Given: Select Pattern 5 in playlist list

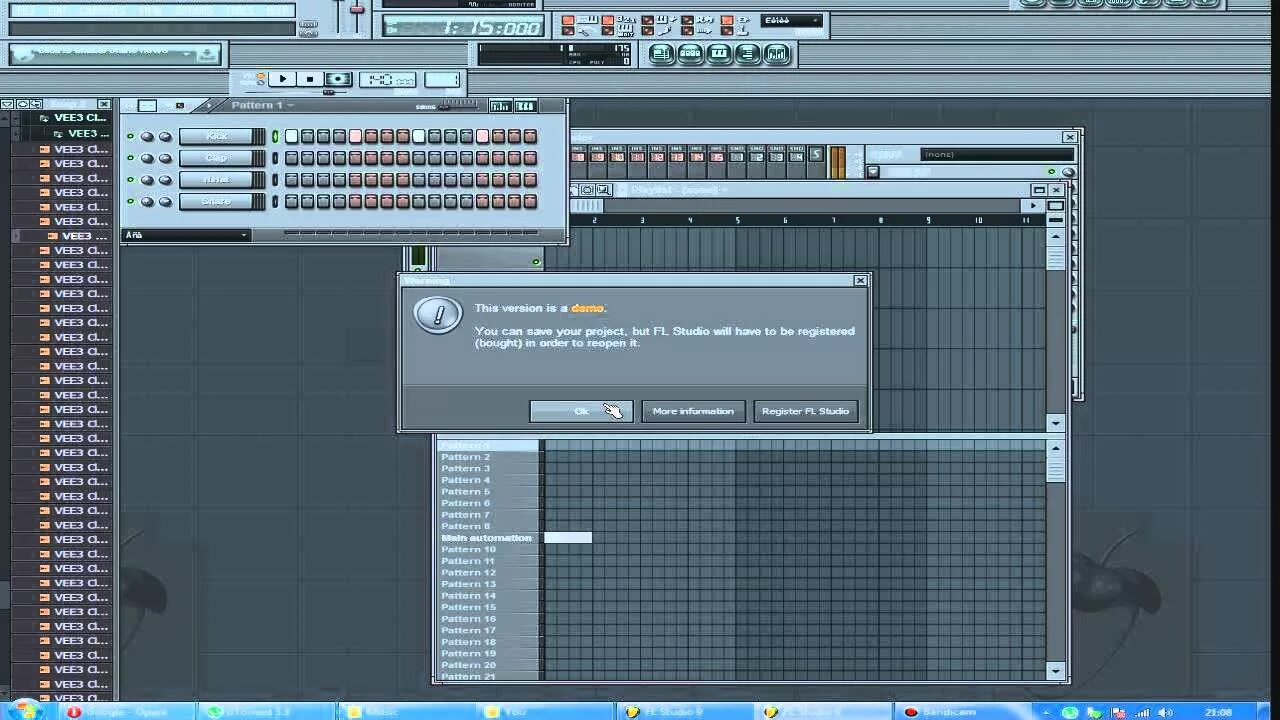Looking at the screenshot, I should click(x=488, y=492).
